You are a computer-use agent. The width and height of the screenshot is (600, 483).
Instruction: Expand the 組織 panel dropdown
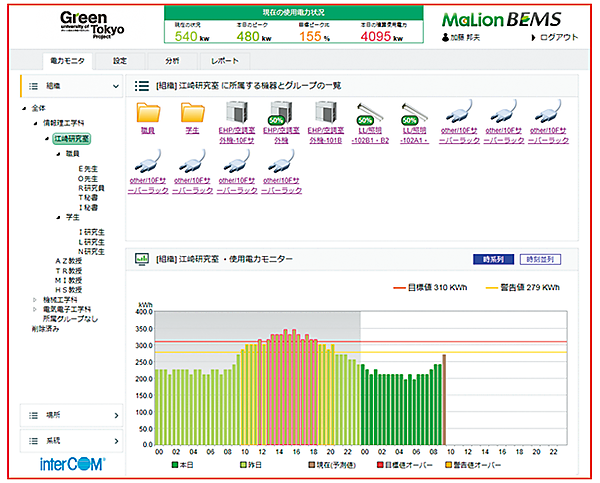116,87
